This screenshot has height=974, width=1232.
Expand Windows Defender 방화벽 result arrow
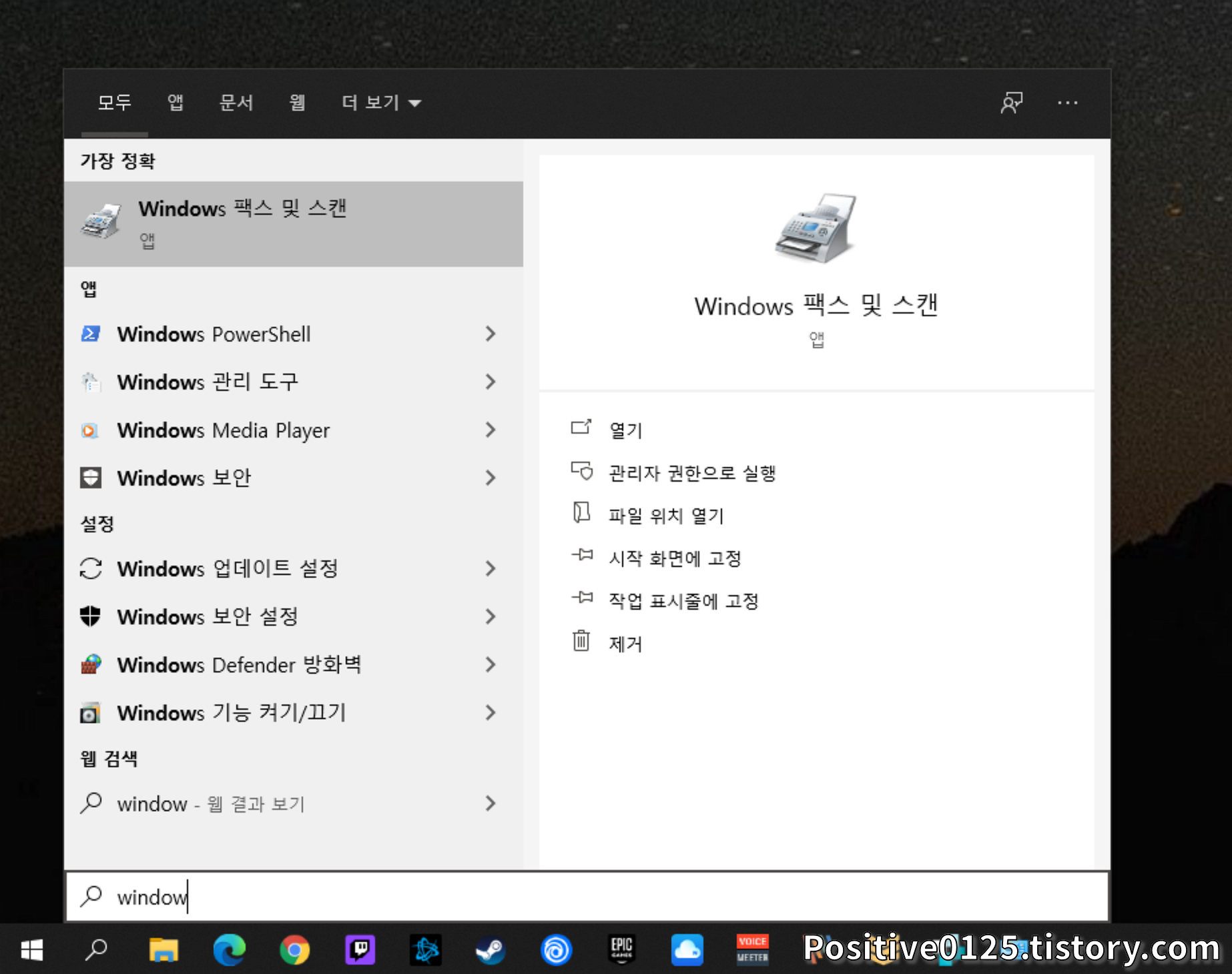coord(491,664)
